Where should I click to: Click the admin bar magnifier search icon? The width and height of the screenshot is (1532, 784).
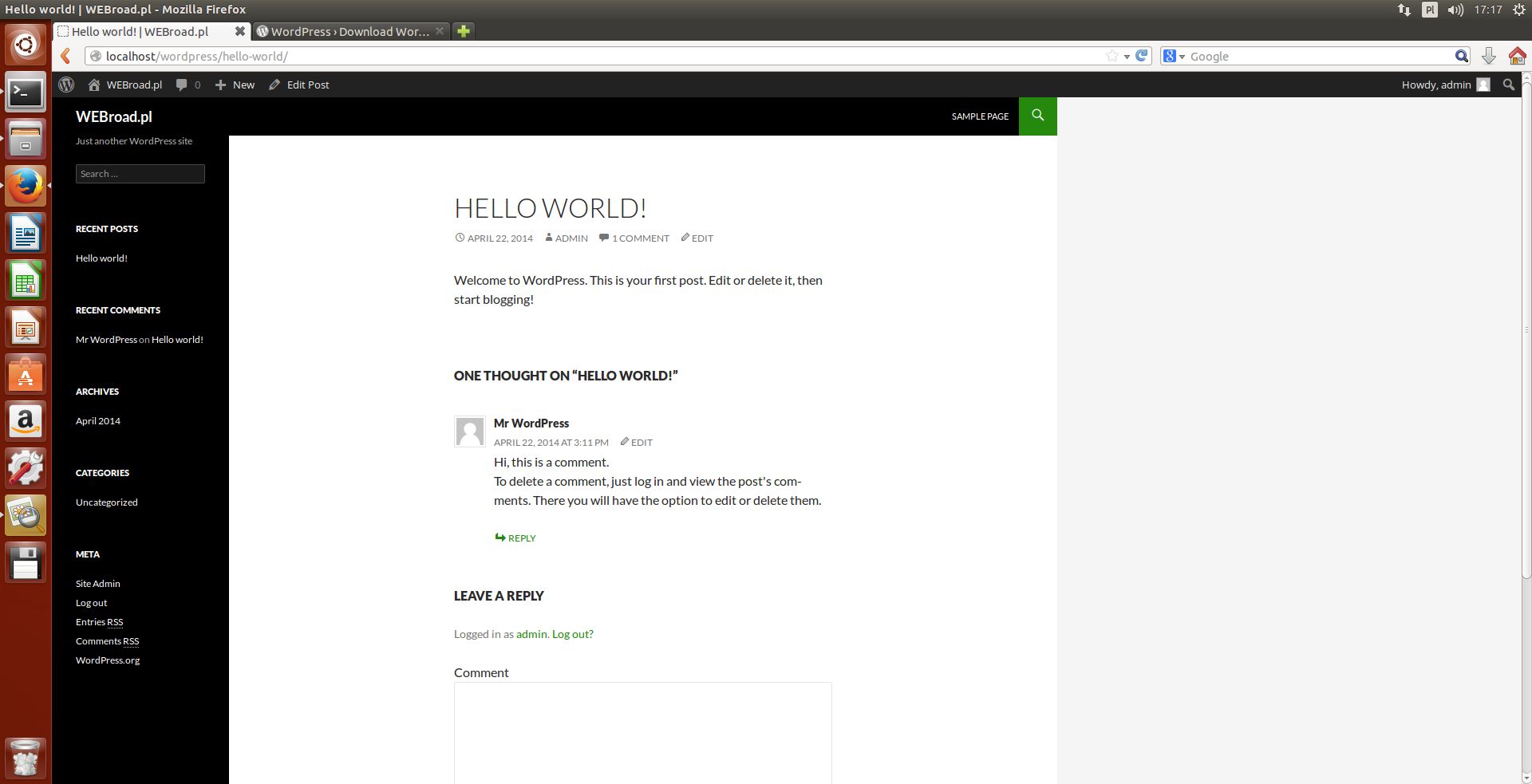pyautogui.click(x=1508, y=85)
